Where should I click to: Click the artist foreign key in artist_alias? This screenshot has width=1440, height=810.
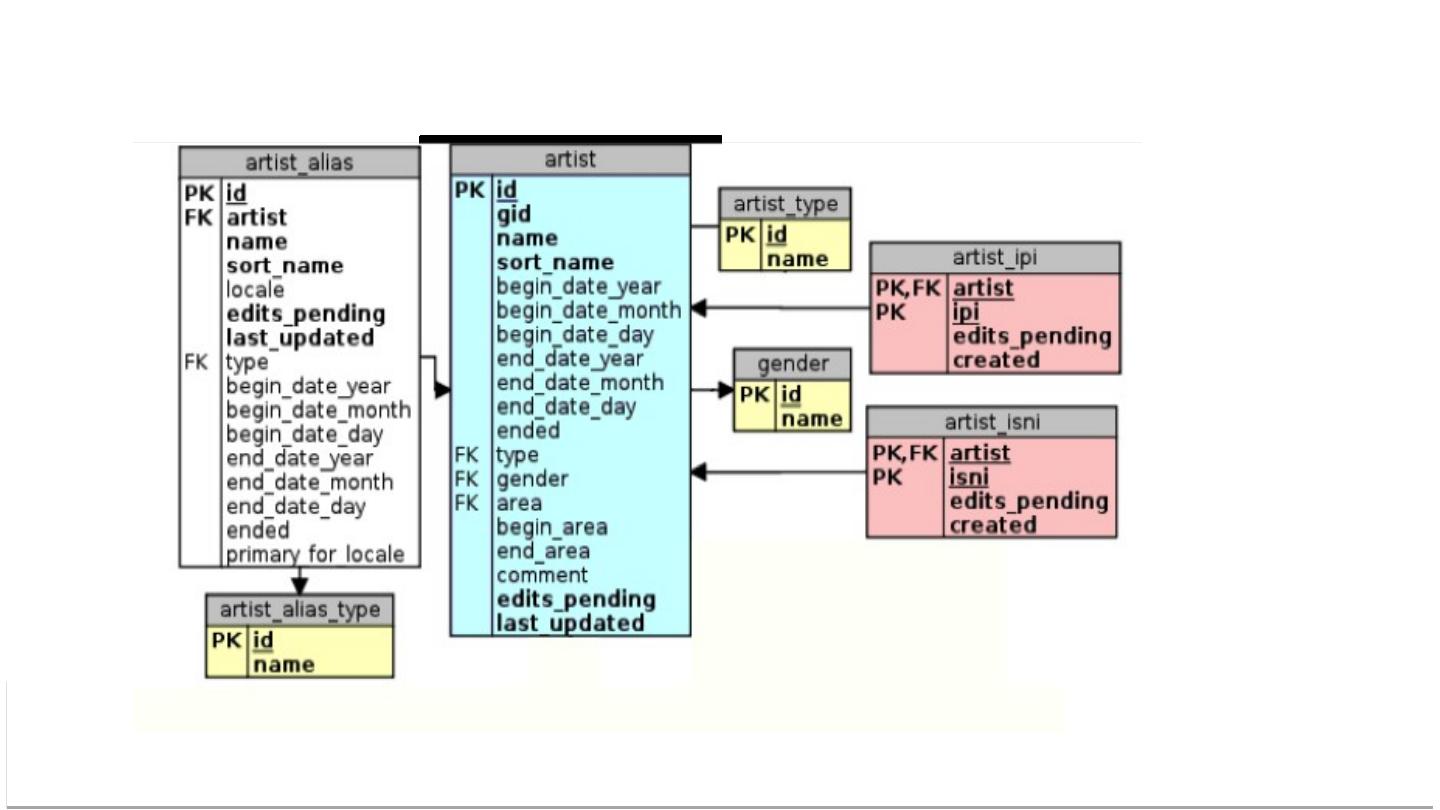point(256,217)
